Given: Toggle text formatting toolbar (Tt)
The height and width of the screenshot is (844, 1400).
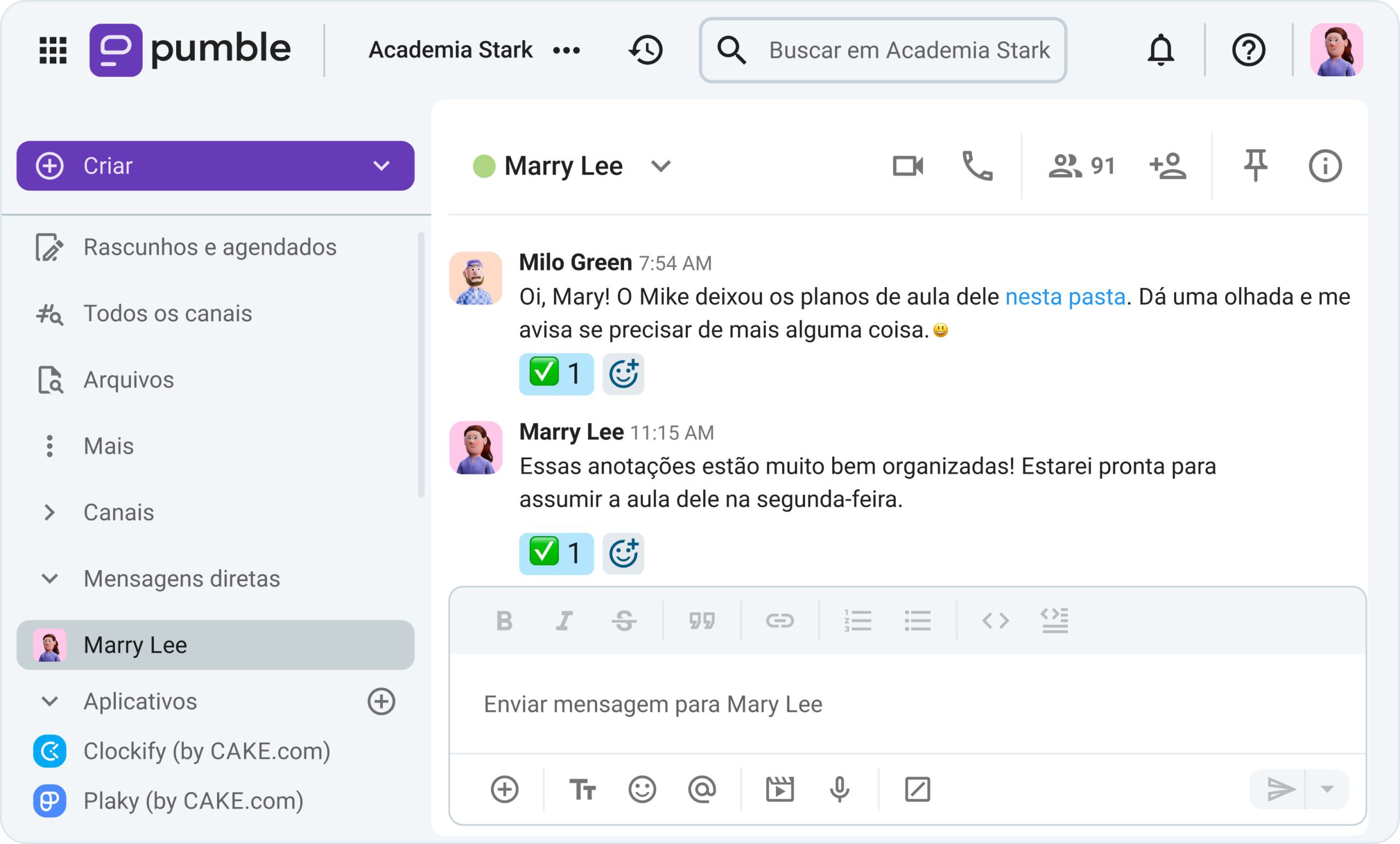Looking at the screenshot, I should tap(582, 789).
